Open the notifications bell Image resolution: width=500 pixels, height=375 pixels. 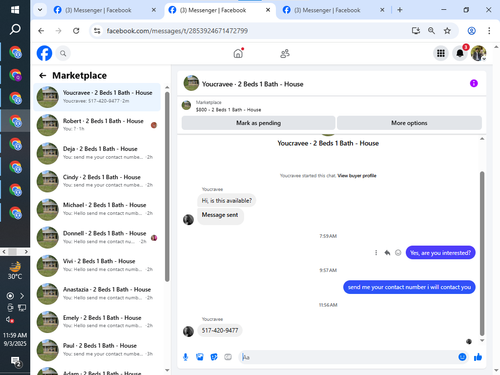[x=460, y=53]
